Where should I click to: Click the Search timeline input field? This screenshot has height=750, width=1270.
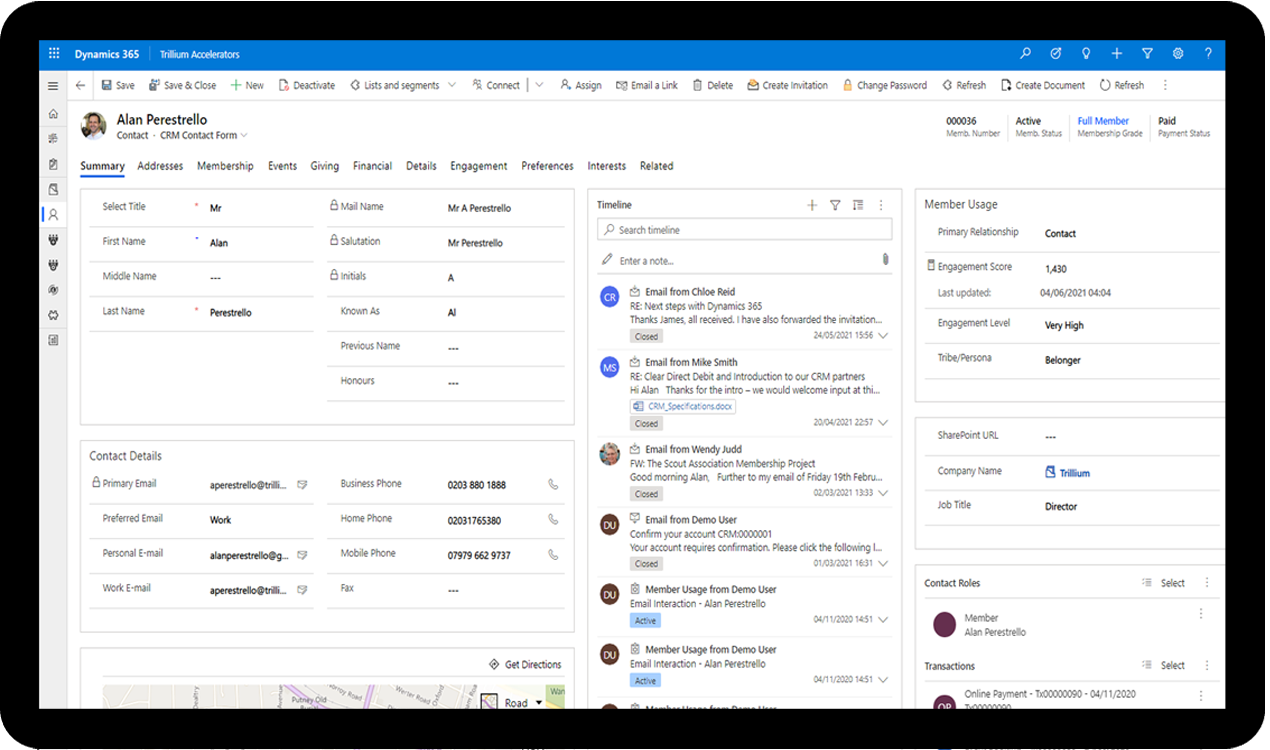tap(744, 230)
